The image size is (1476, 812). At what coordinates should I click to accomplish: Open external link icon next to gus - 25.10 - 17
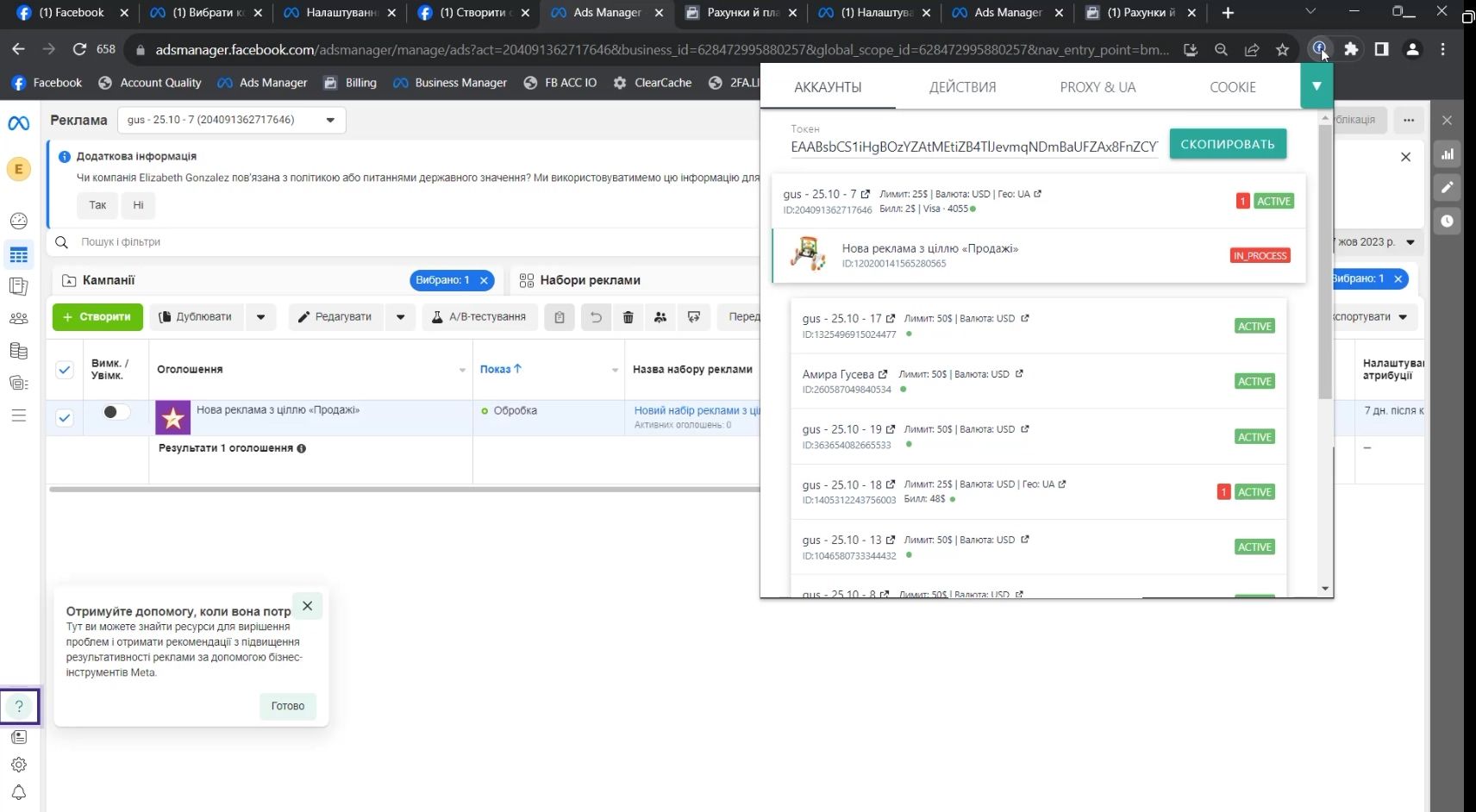click(891, 318)
